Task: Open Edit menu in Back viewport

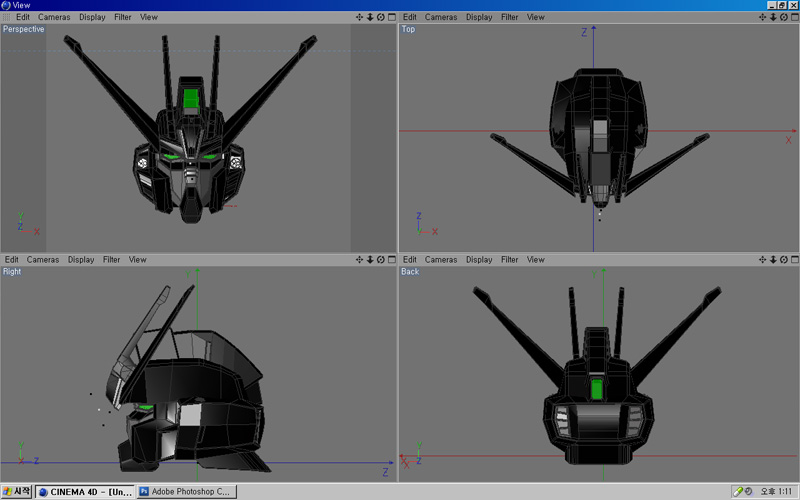Action: pos(410,260)
